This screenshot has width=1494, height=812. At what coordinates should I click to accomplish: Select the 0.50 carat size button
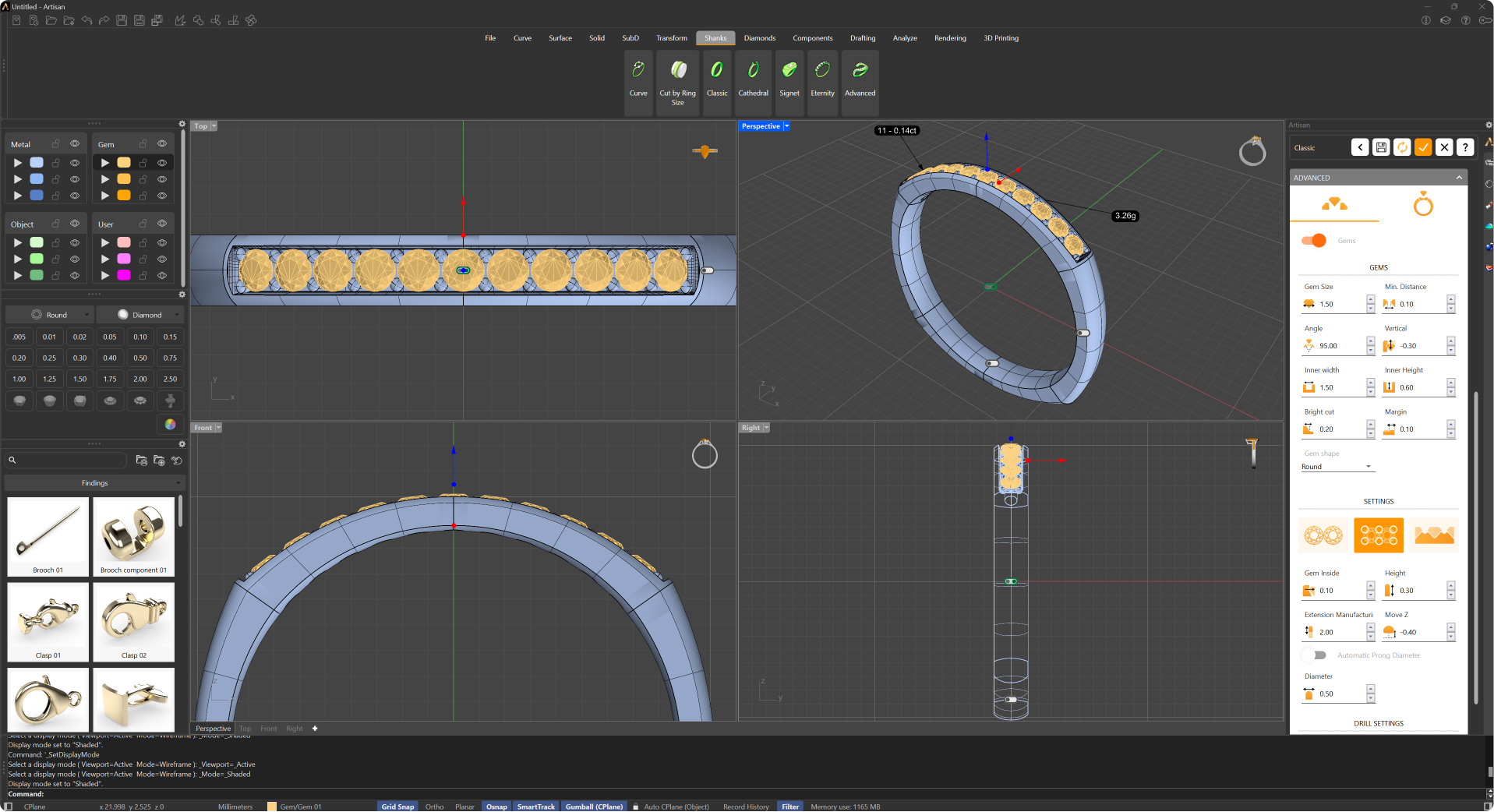tap(140, 358)
